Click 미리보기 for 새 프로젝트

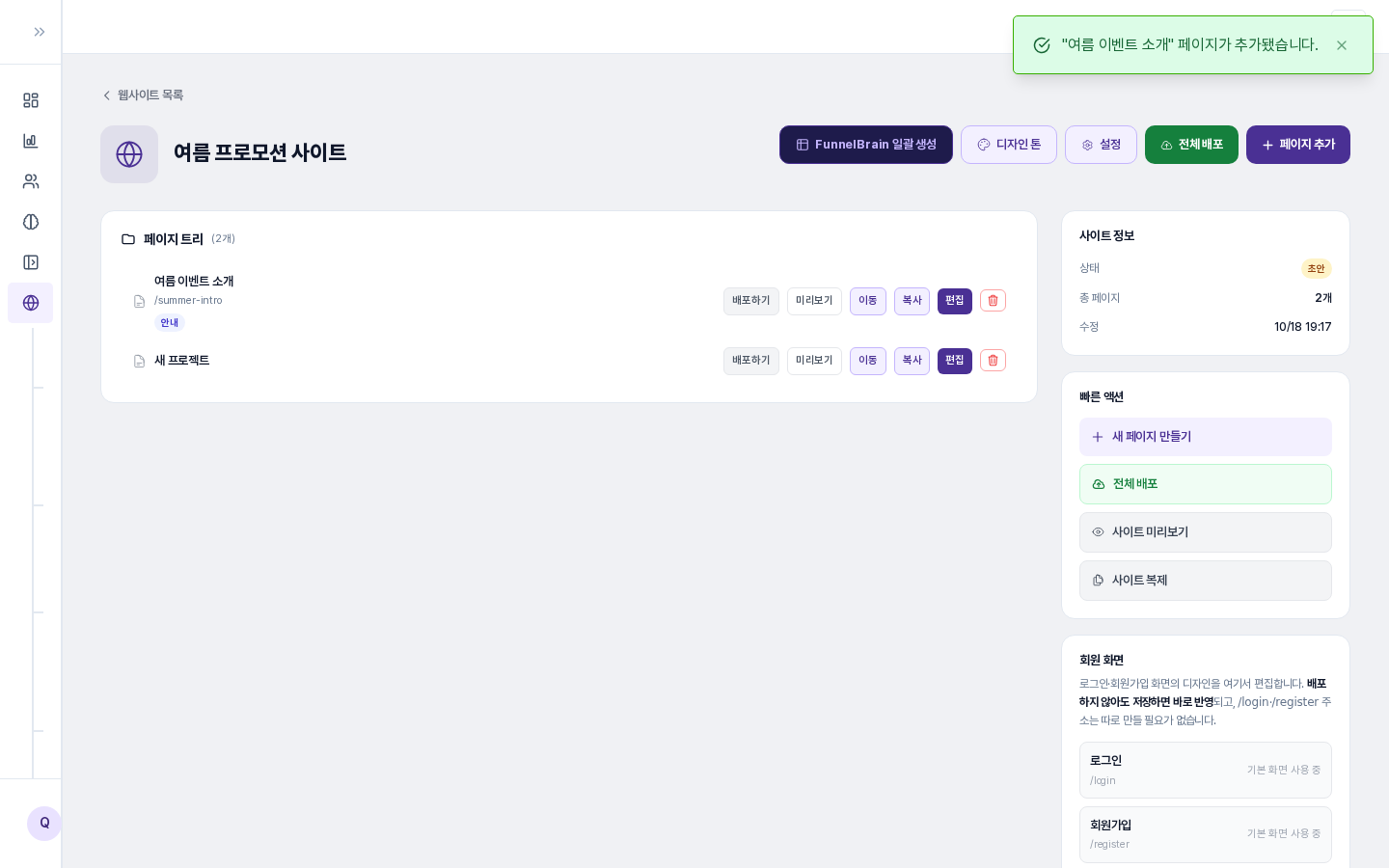tap(814, 361)
